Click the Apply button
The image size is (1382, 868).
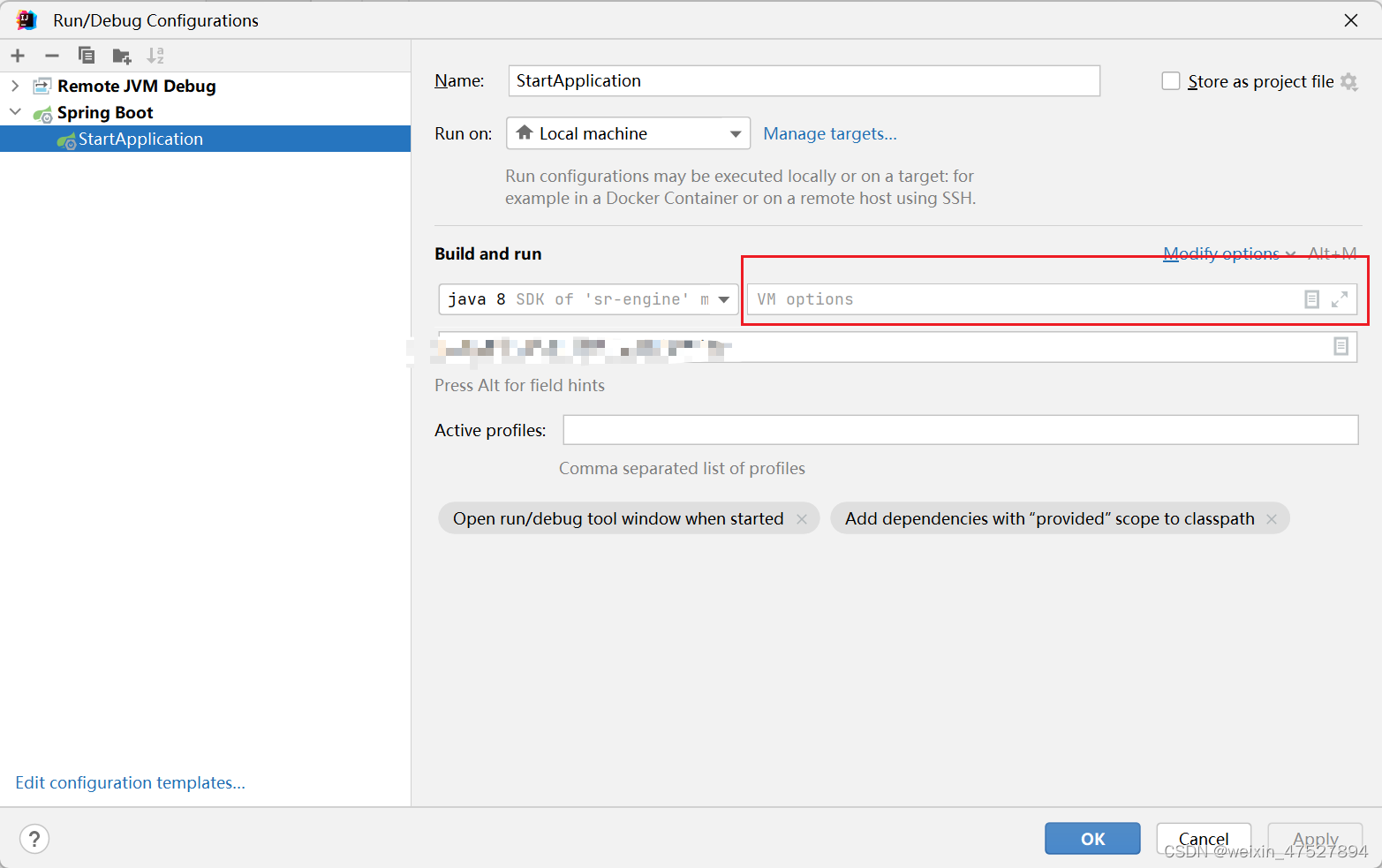(1316, 839)
